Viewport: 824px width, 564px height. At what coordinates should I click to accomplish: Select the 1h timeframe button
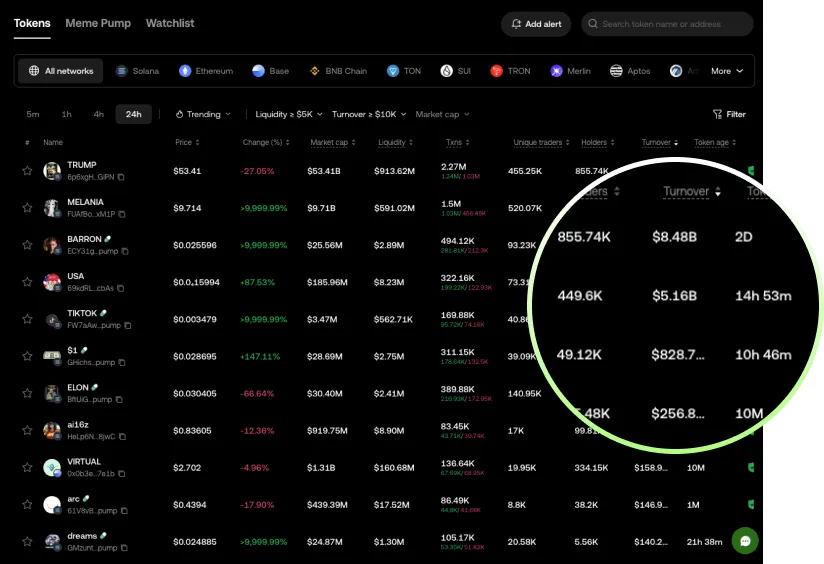click(x=66, y=114)
